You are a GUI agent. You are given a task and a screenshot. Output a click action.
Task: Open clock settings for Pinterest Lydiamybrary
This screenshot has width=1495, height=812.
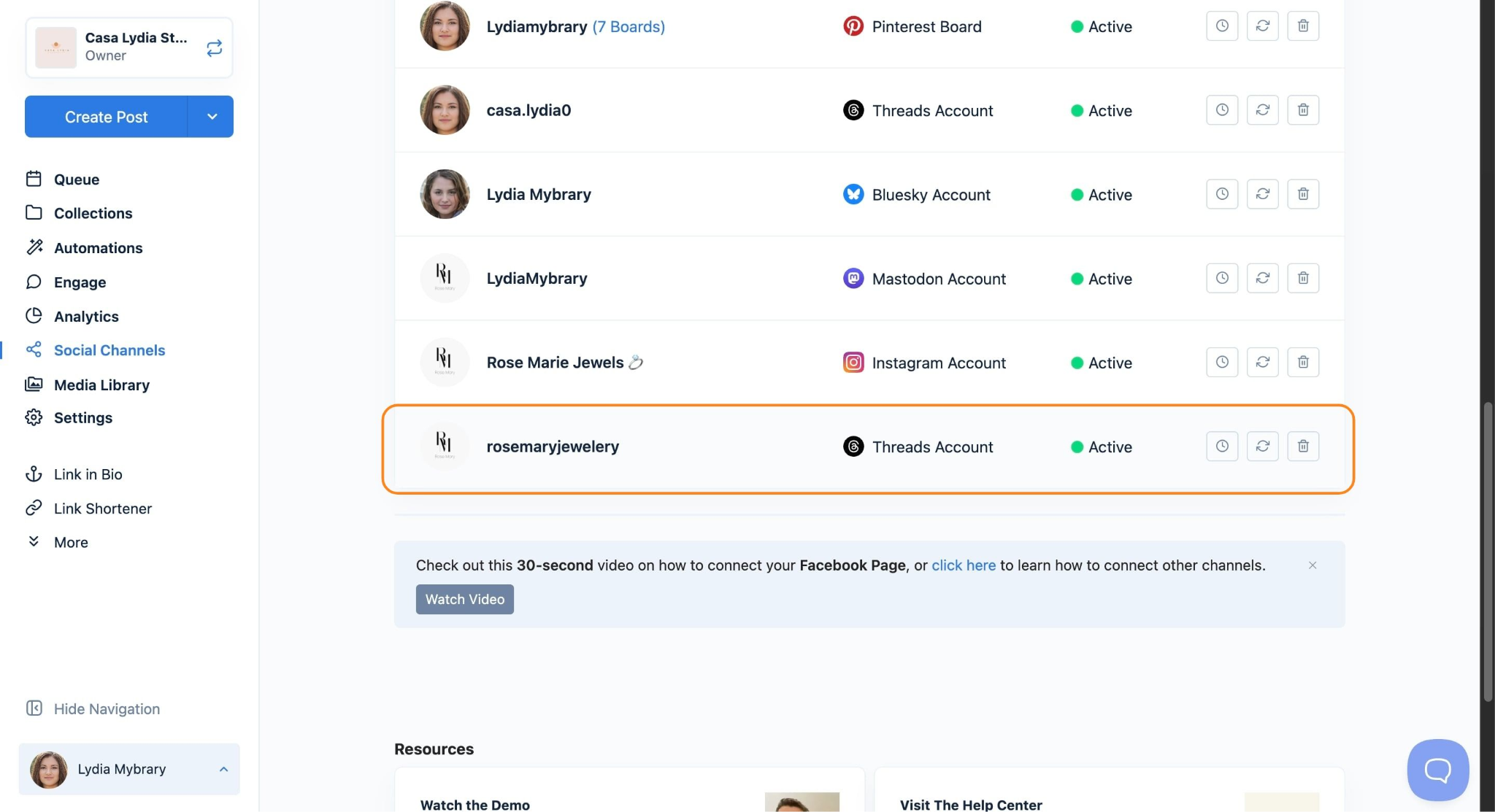1222,26
